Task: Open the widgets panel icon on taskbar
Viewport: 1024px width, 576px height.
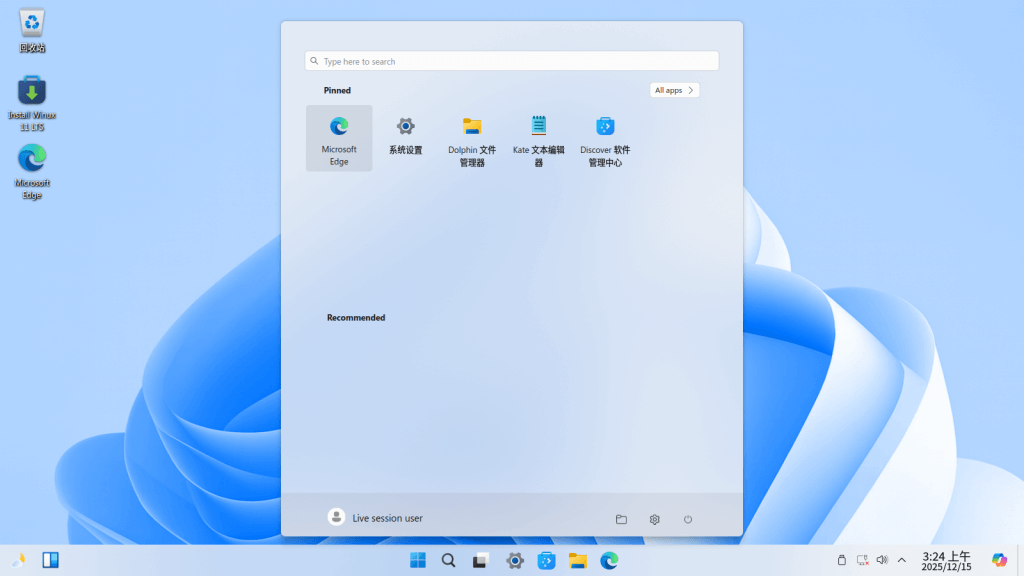Action: coord(50,560)
